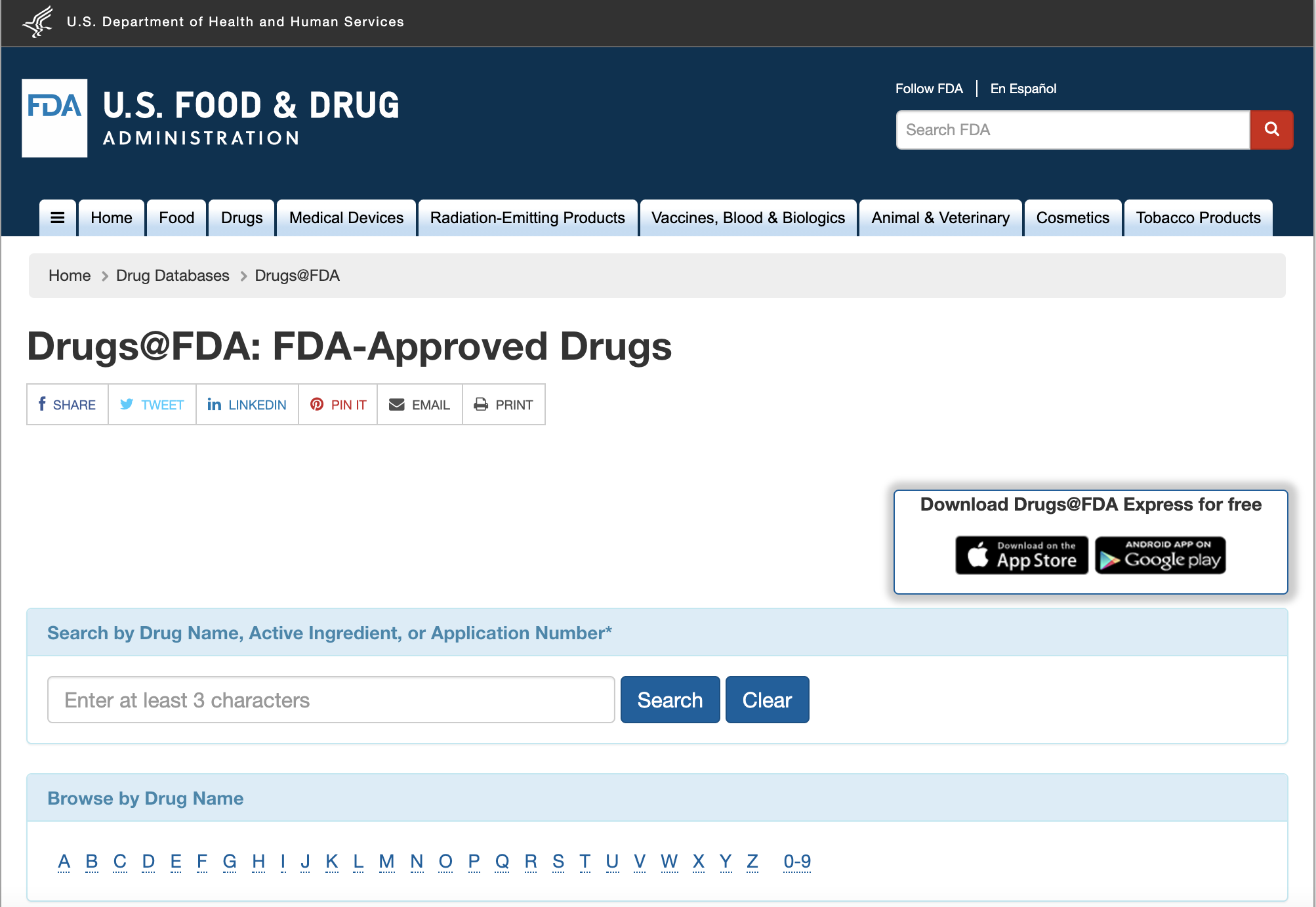Browse drugs starting with A
The height and width of the screenshot is (907, 1316).
coord(64,861)
